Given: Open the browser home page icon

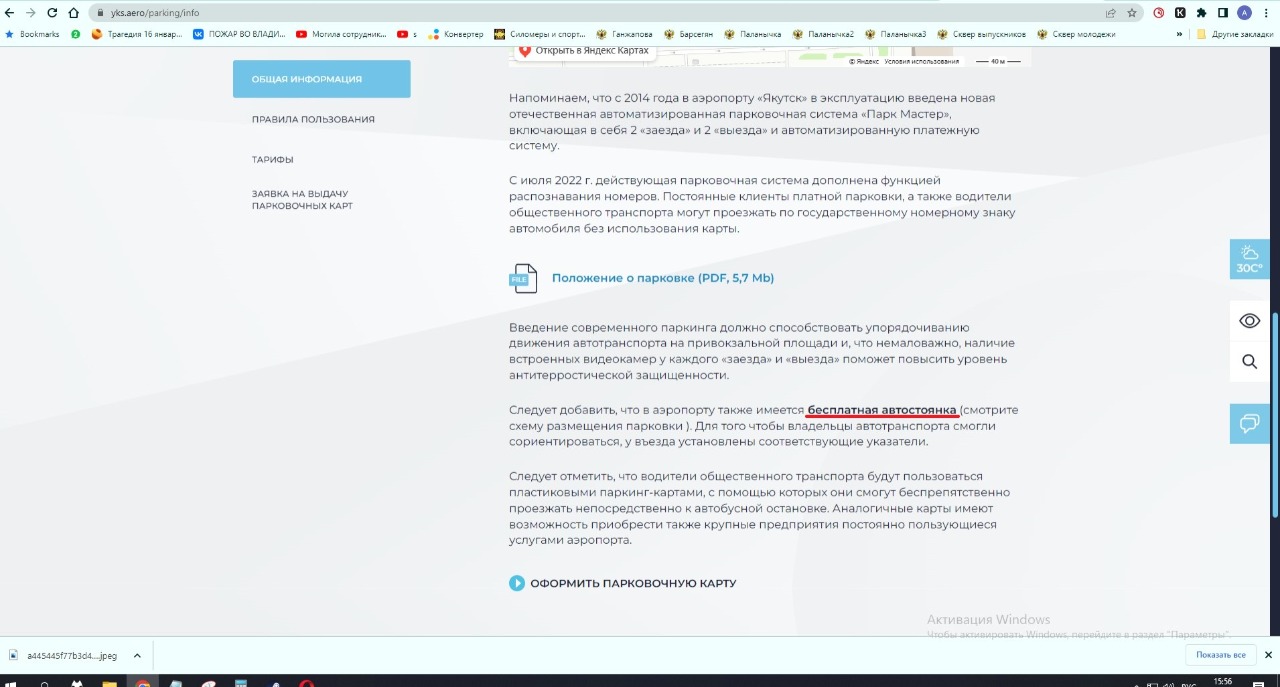Looking at the screenshot, I should click(73, 13).
